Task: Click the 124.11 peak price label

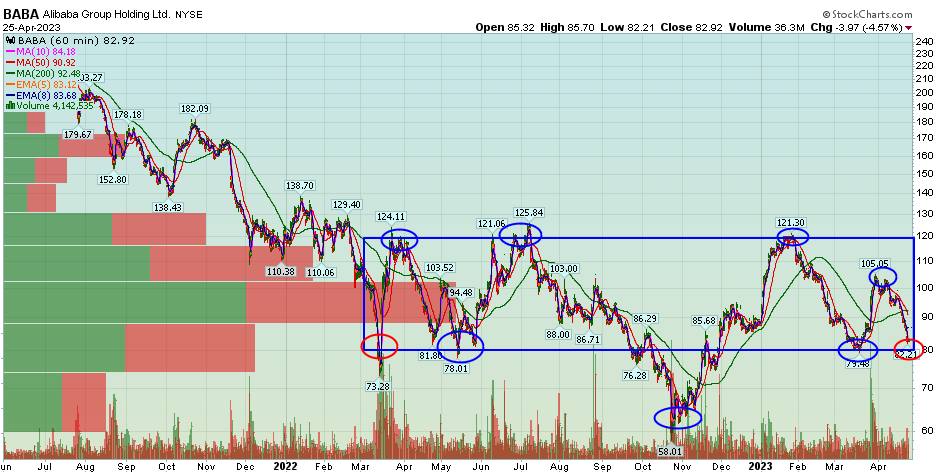Action: click(x=391, y=216)
